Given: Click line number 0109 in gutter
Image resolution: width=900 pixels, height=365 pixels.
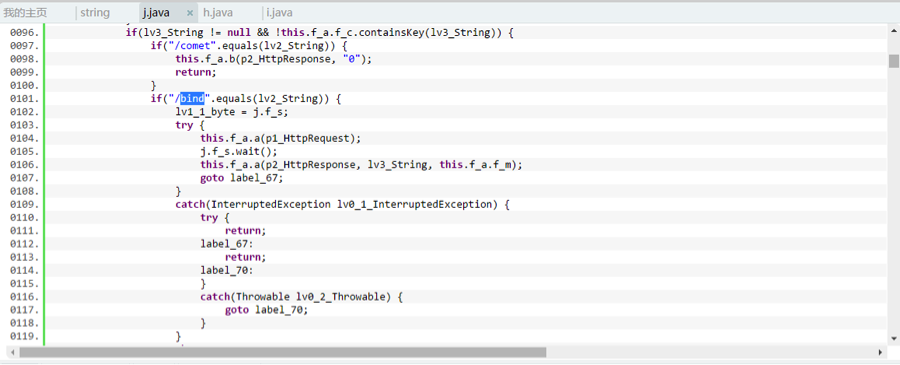Looking at the screenshot, I should [x=25, y=204].
